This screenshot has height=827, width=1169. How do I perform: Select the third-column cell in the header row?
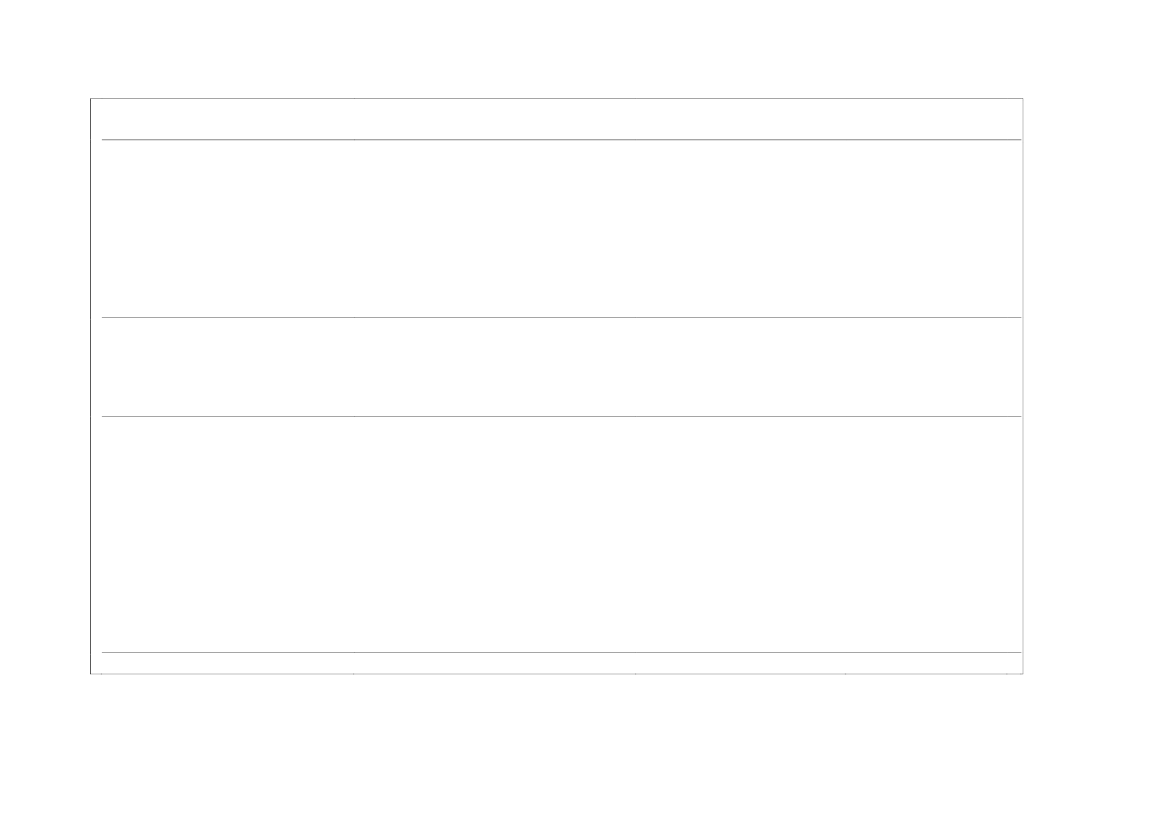coord(740,119)
